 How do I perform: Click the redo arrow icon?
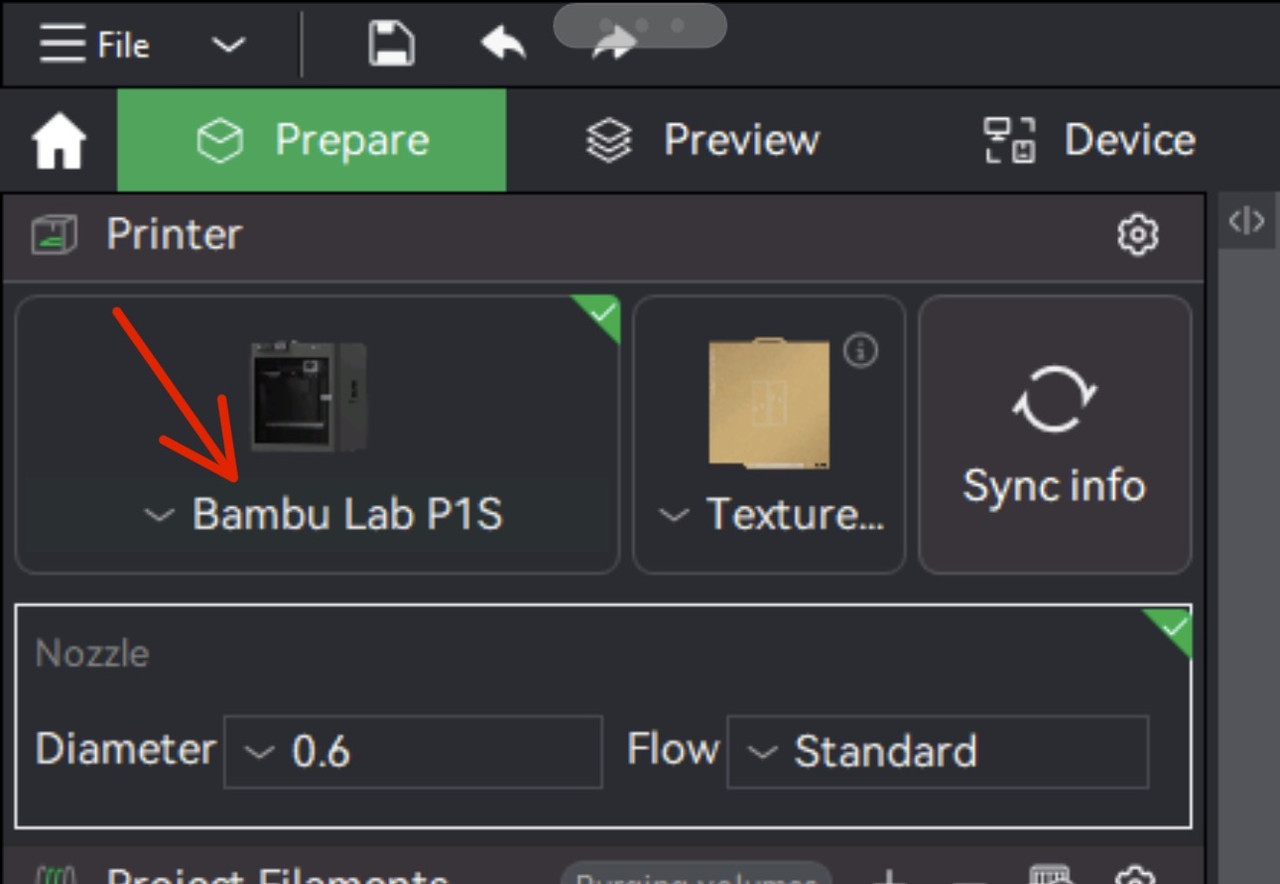tap(614, 45)
